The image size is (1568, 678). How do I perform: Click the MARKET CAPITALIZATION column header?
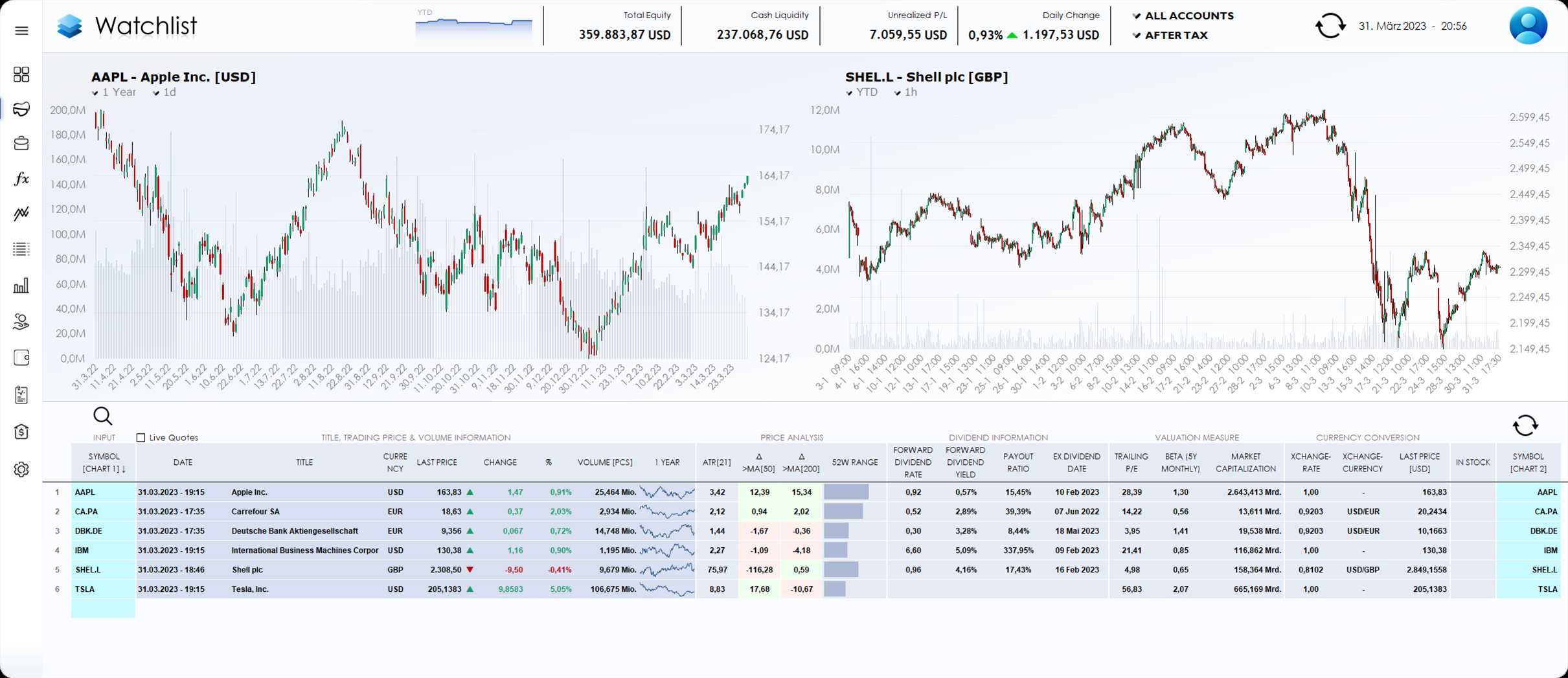1245,462
